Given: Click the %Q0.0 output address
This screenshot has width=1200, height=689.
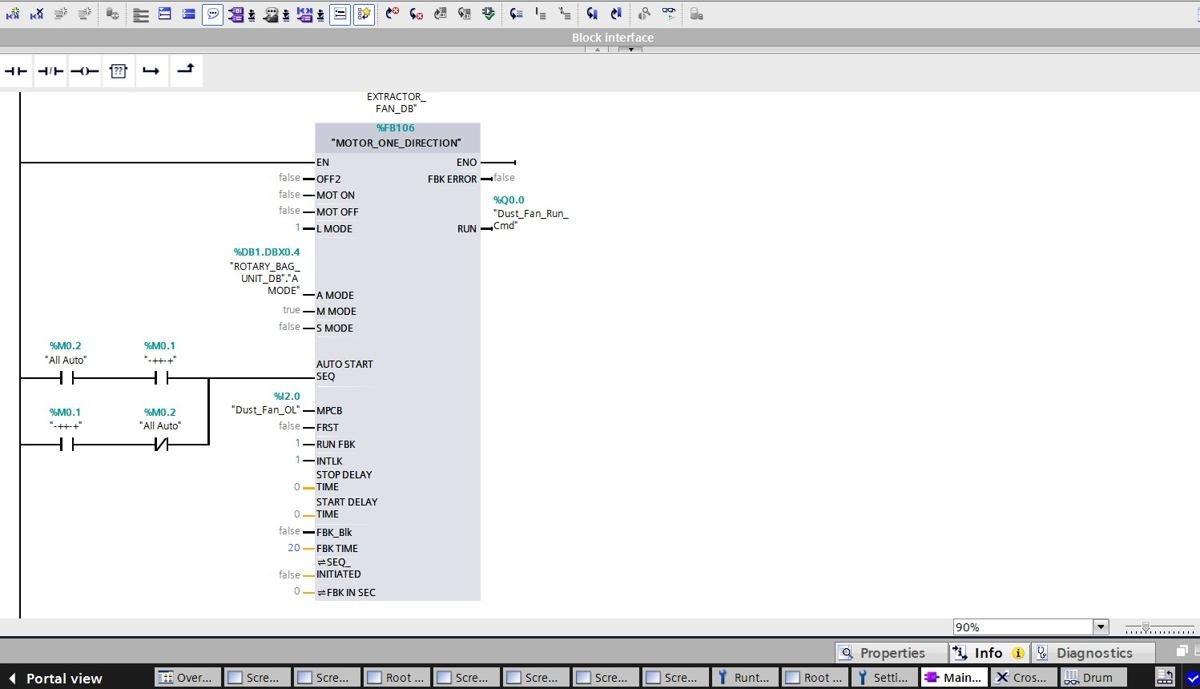Looking at the screenshot, I should 509,200.
